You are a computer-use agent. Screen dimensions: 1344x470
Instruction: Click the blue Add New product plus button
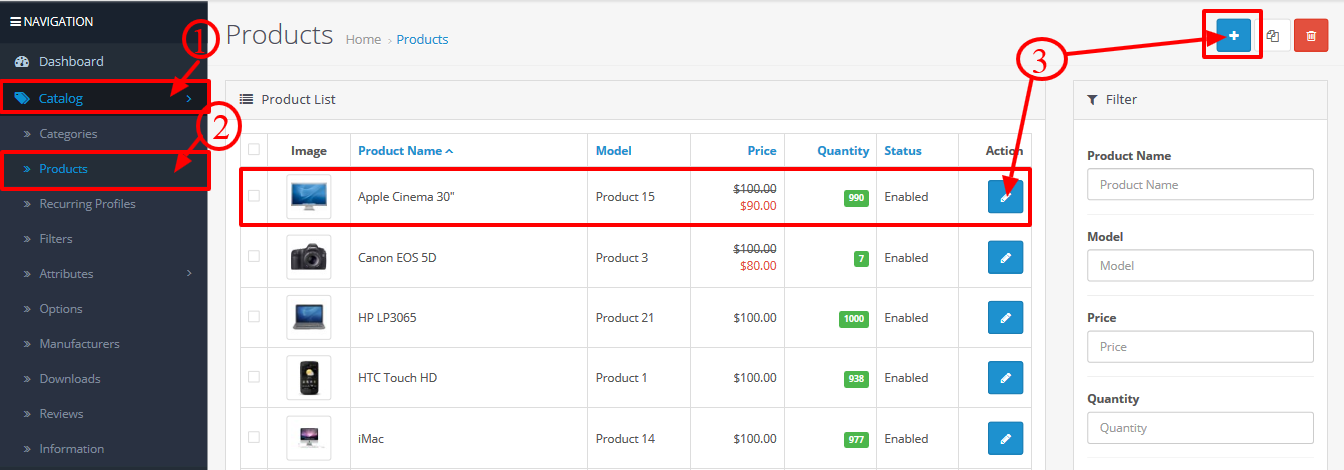(1234, 36)
